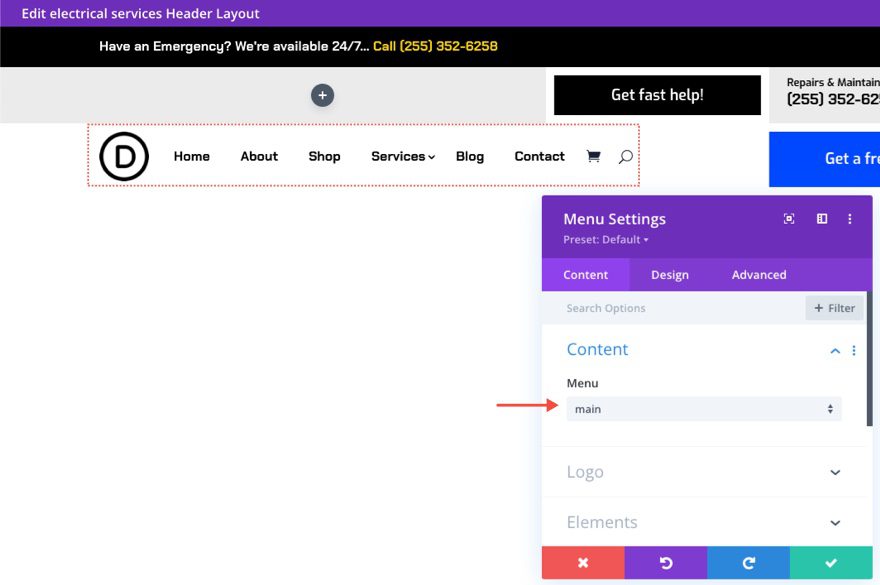Undo the last change with the purple undo icon
The image size is (880, 585).
click(665, 562)
